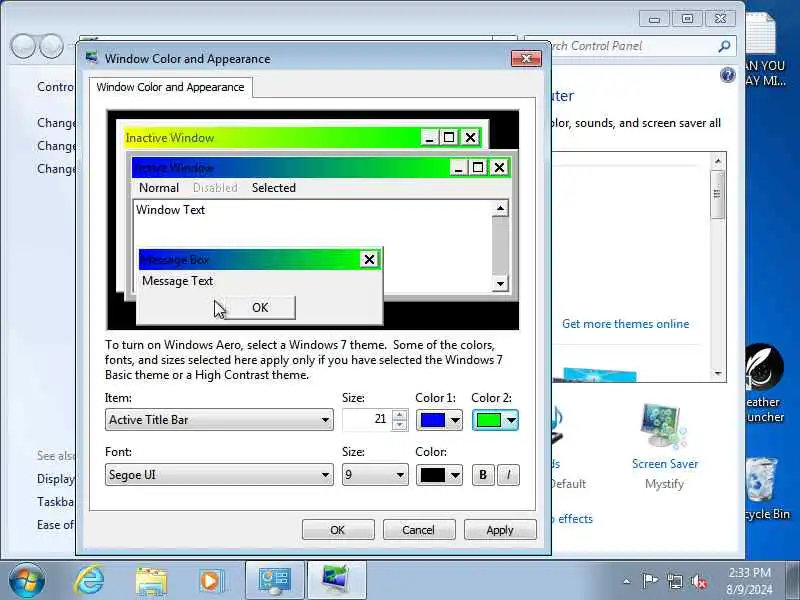This screenshot has height=600, width=800.
Task: Open Windows Explorer folder on taskbar
Action: point(151,581)
